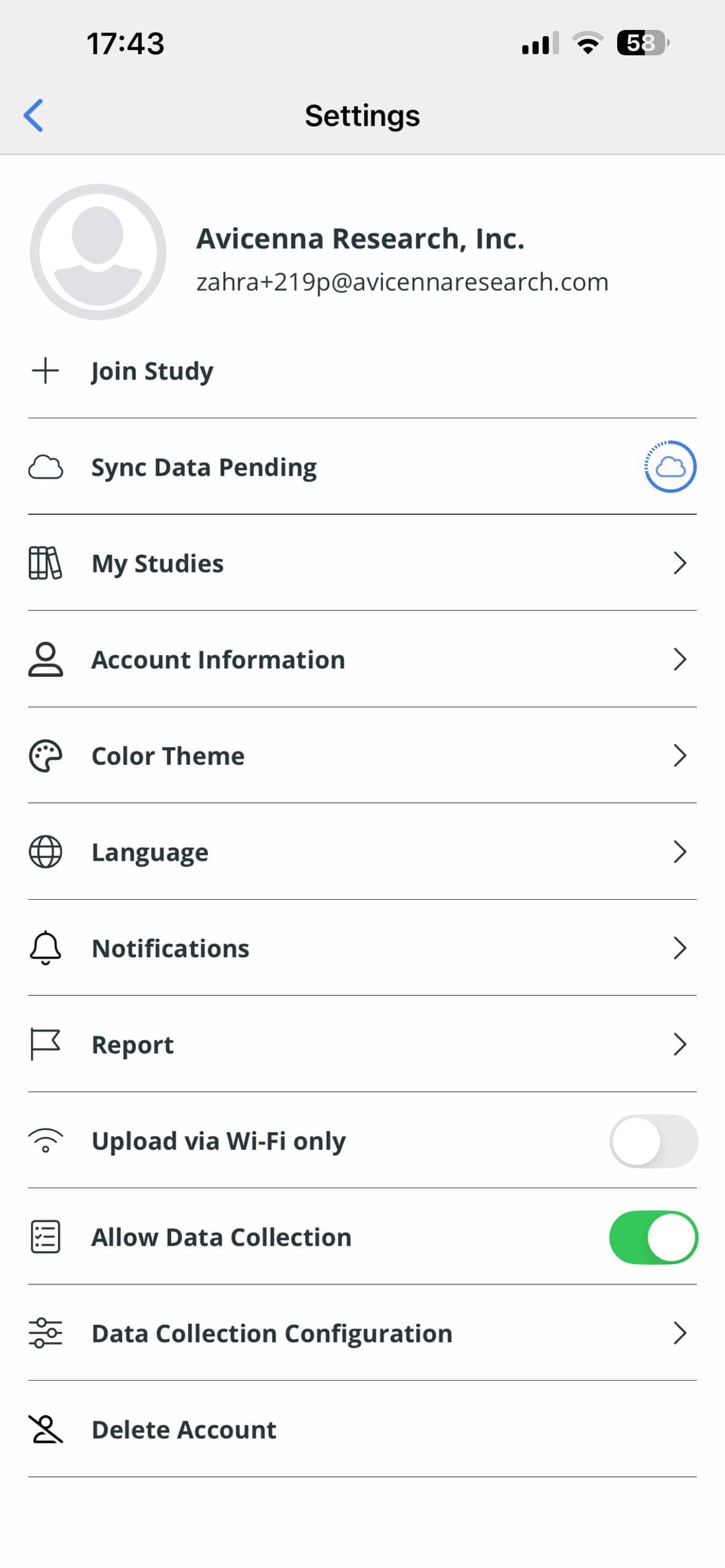Expand Data Collection Configuration chevron
This screenshot has height=1568, width=725.
679,1333
